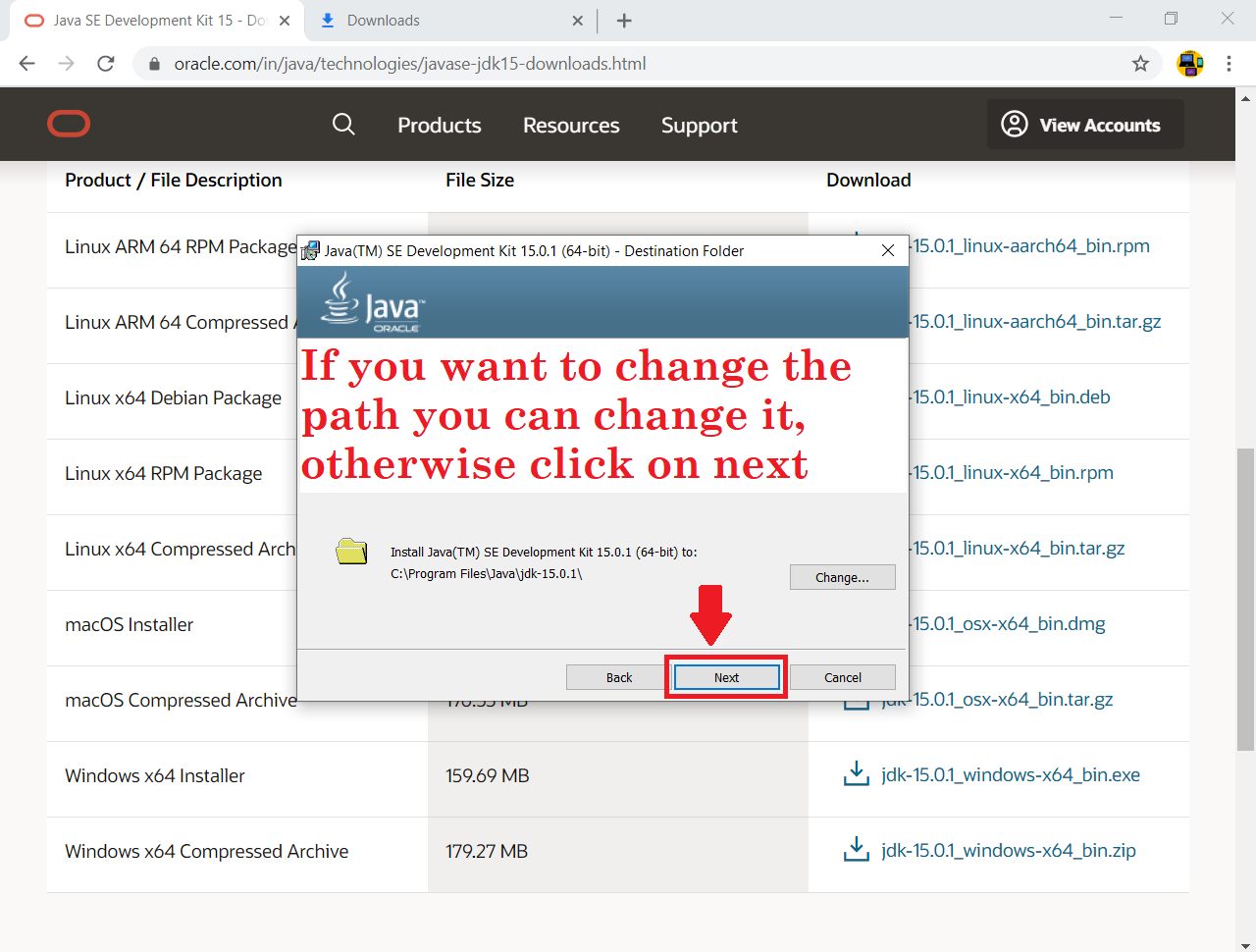Reload the Oracle page
This screenshot has height=952, width=1256.
pyautogui.click(x=106, y=64)
